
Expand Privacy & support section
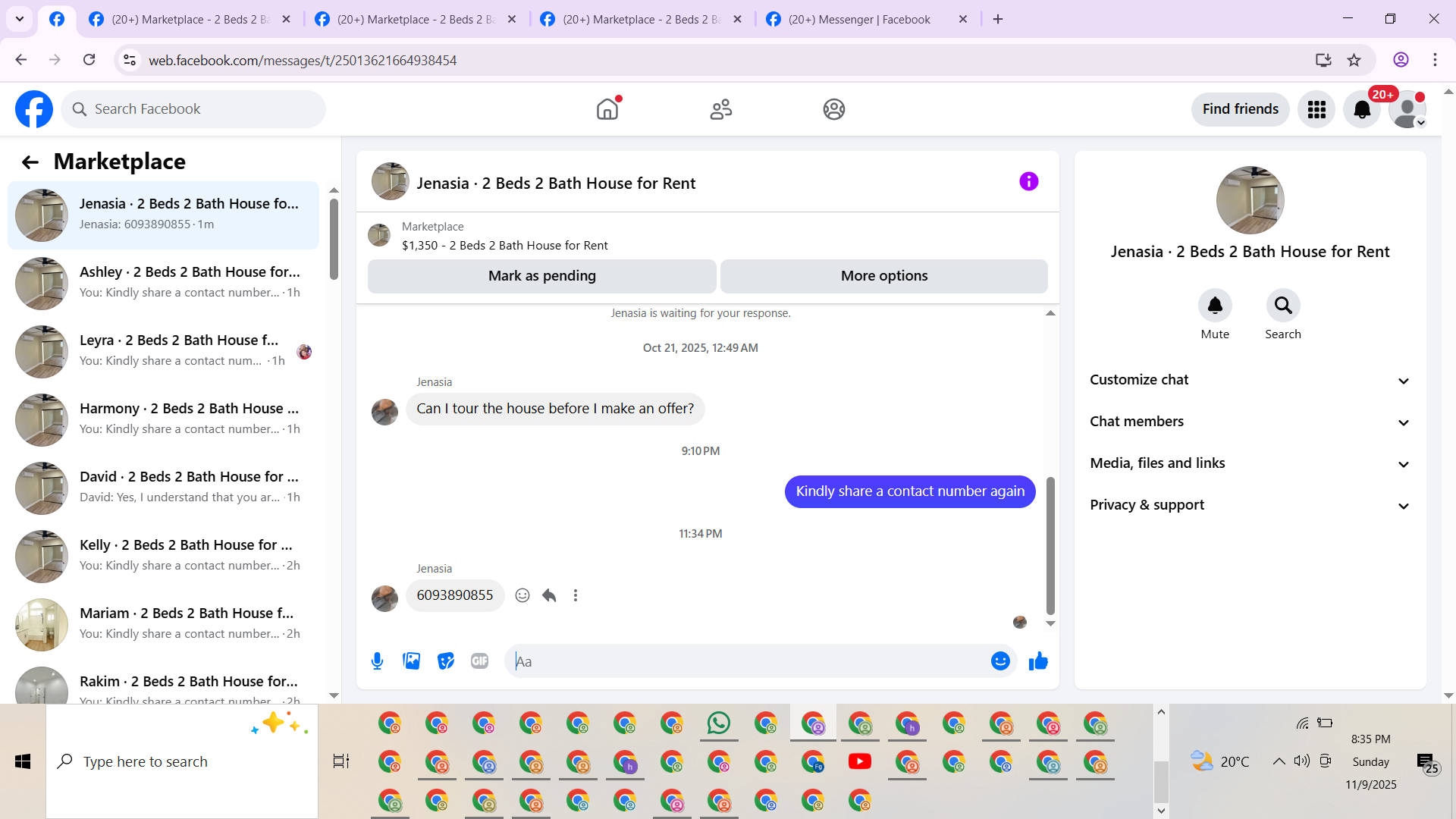click(1250, 505)
